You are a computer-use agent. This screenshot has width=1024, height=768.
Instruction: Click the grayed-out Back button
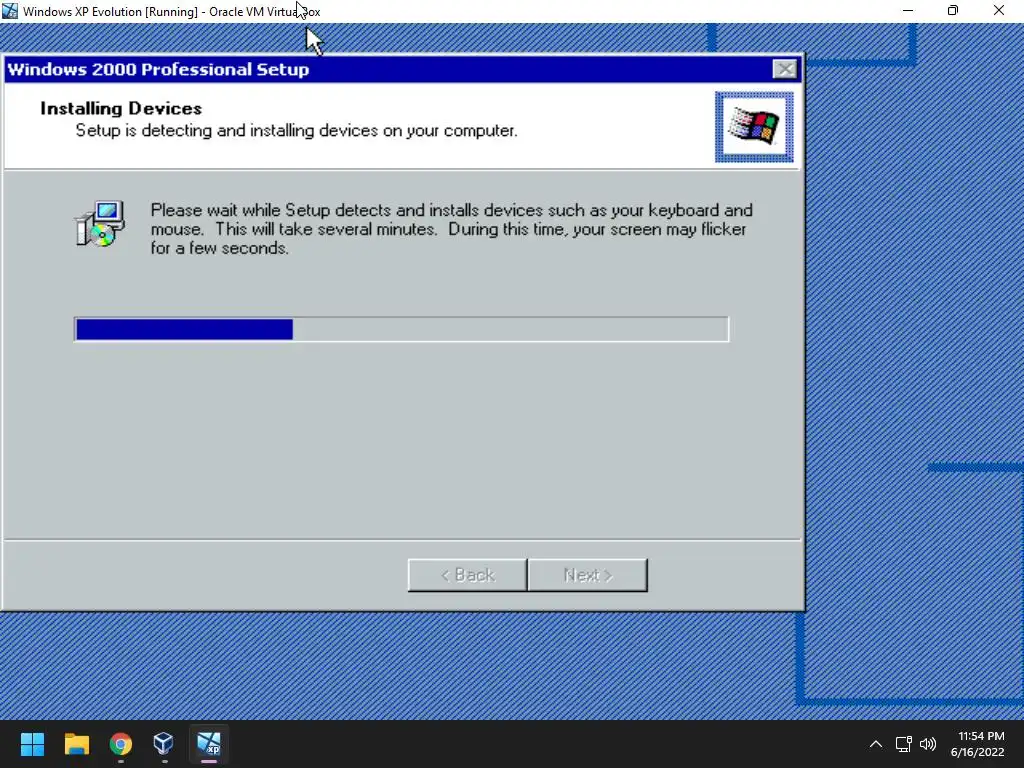(468, 575)
